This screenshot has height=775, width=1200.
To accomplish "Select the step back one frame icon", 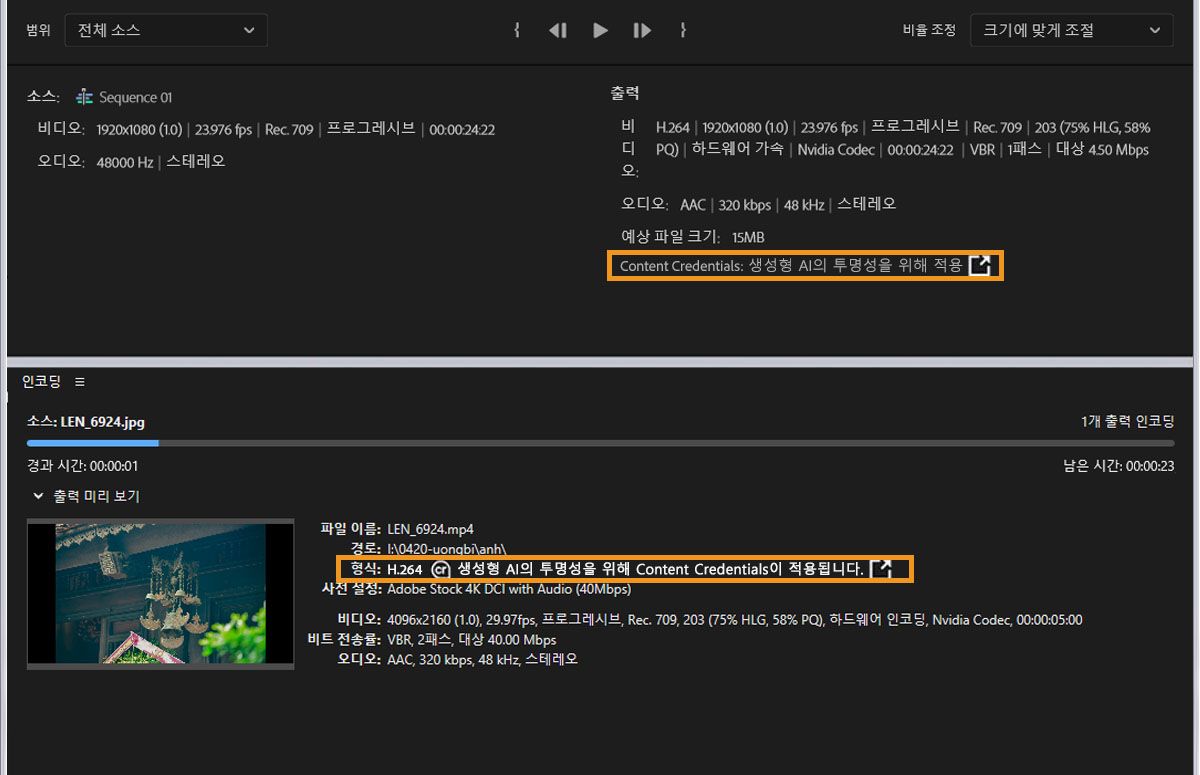I will click(x=558, y=30).
